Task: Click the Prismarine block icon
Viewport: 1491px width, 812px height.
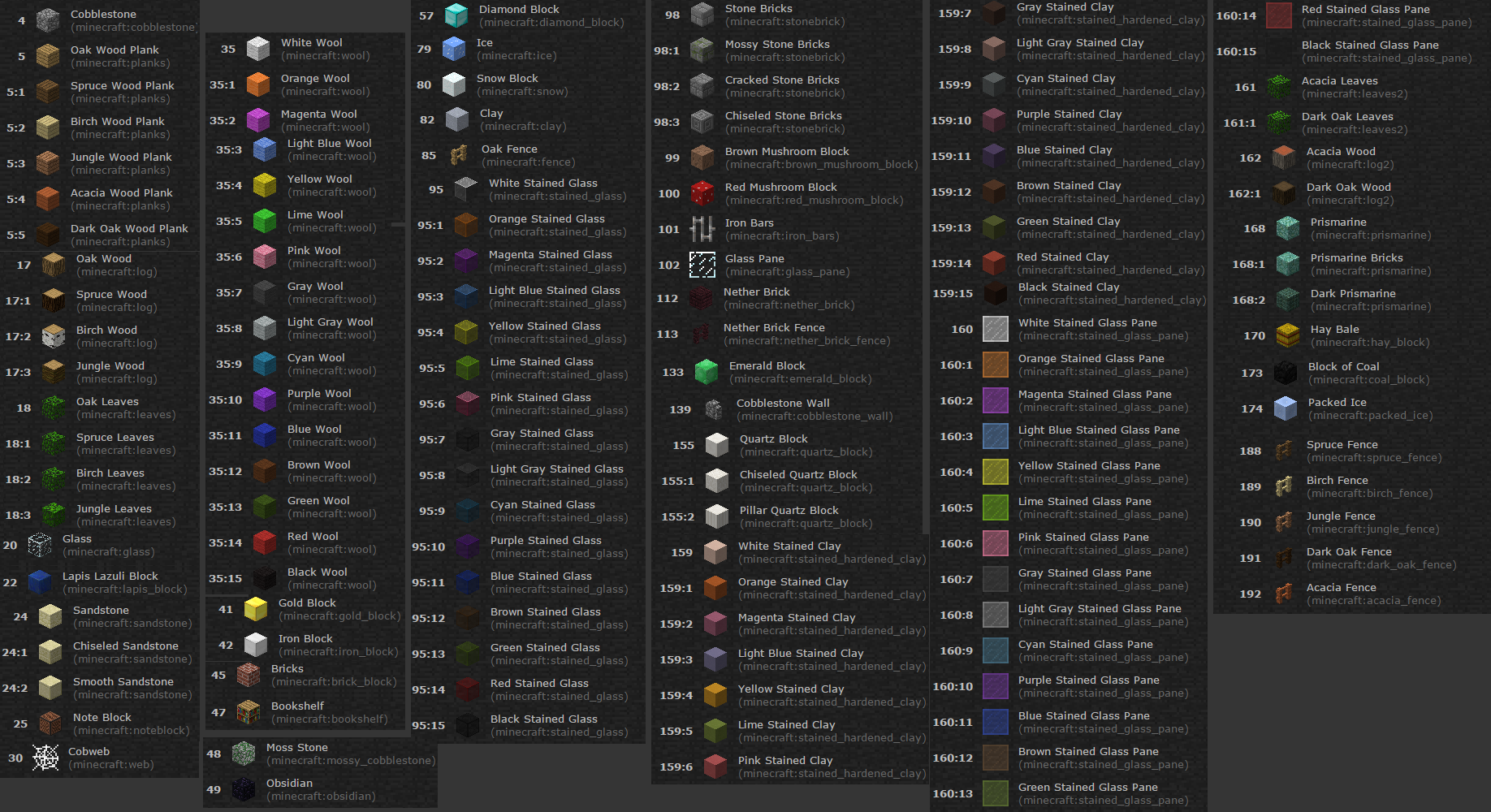Action: [1288, 228]
